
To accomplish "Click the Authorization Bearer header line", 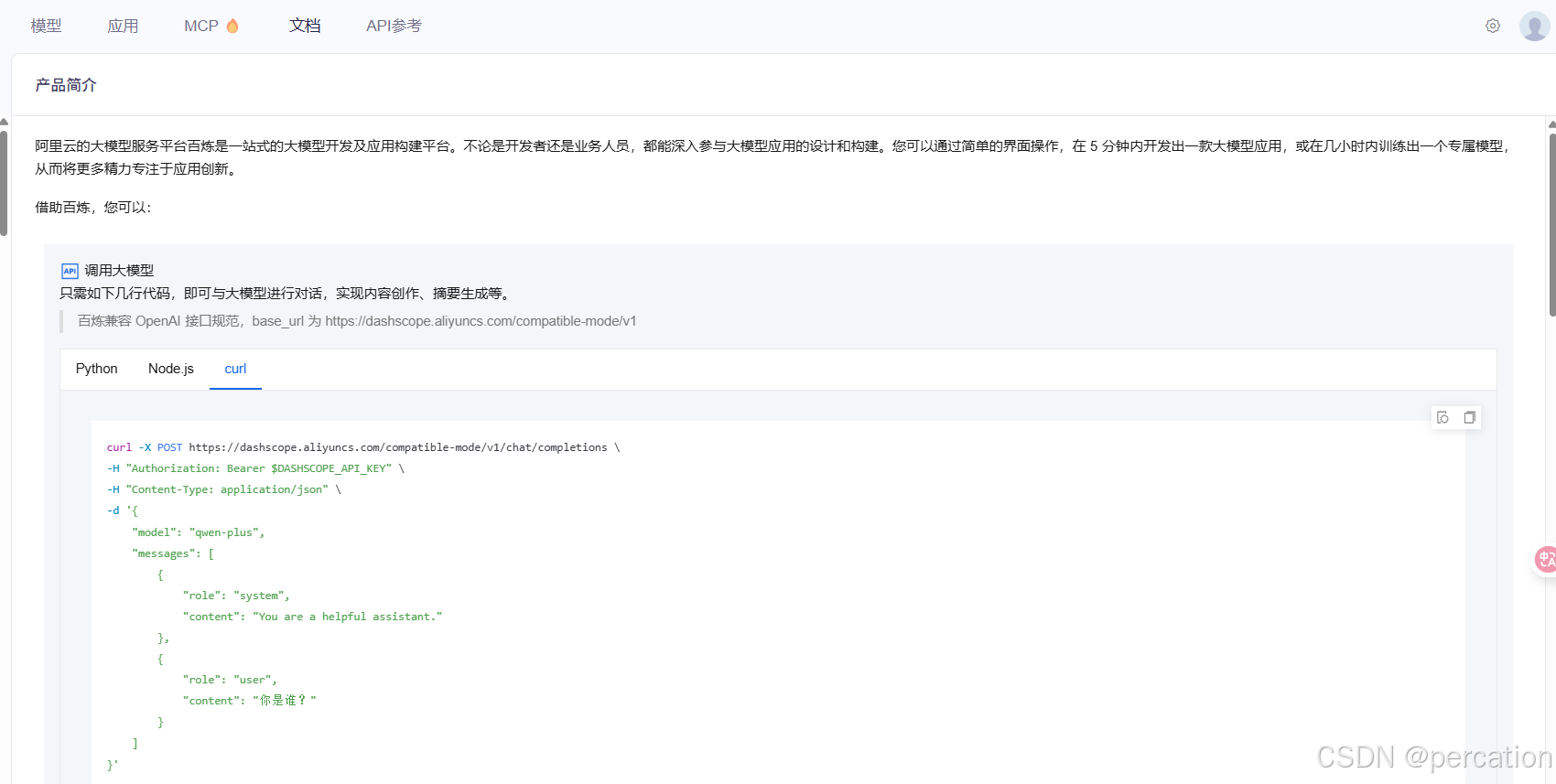I will tap(255, 468).
